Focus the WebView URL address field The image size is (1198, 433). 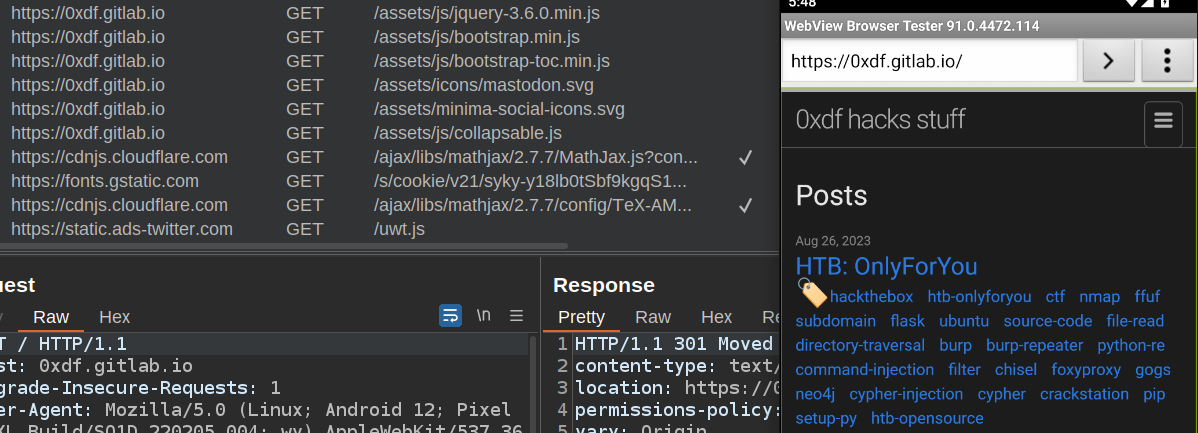tap(930, 61)
